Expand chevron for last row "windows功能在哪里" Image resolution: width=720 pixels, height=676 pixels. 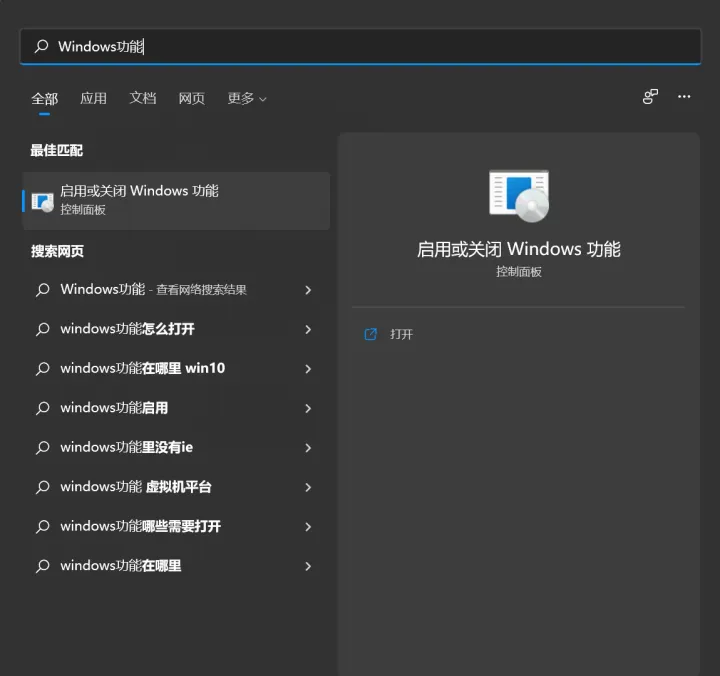[x=308, y=566]
